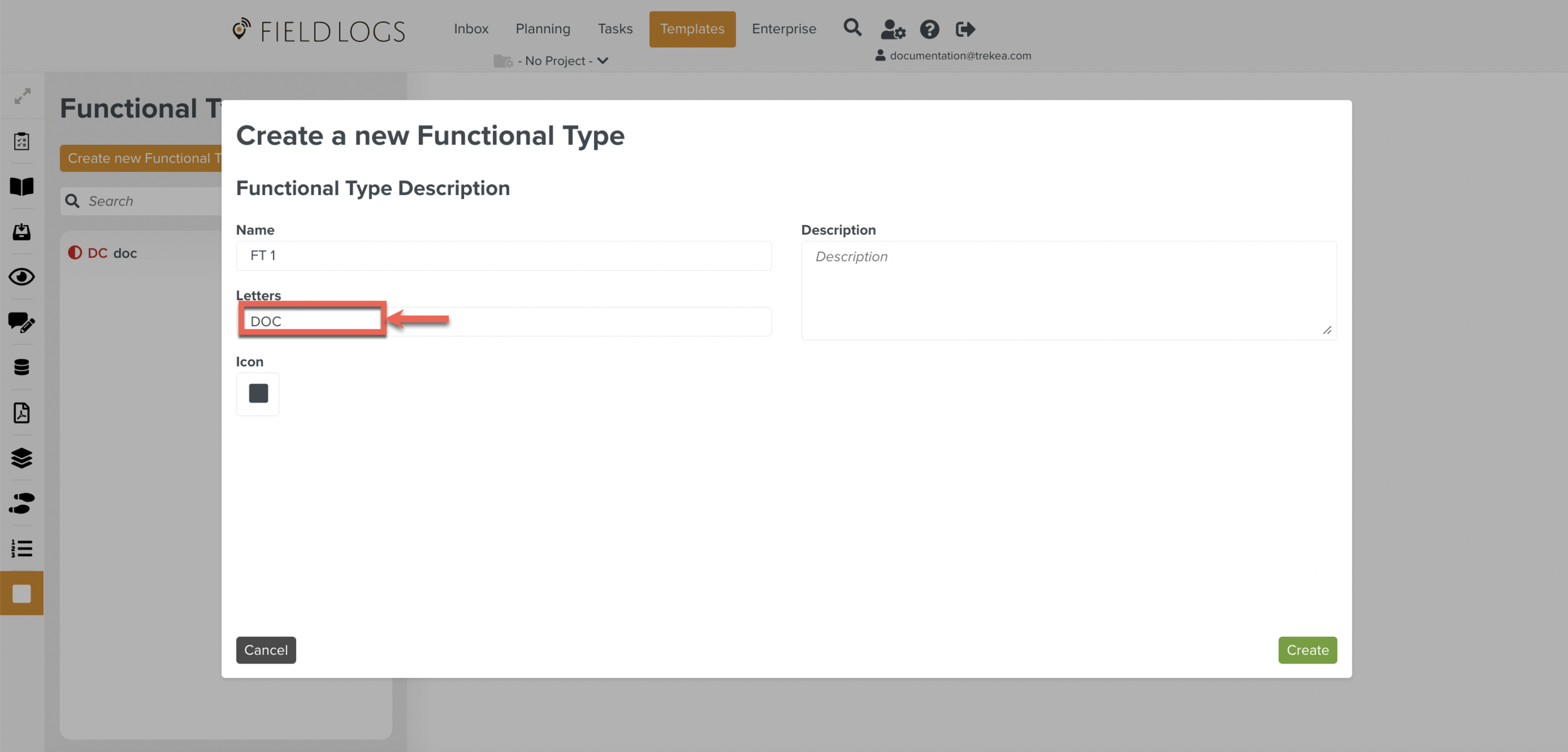This screenshot has width=1568, height=752.
Task: Open the book sidebar icon
Action: pos(22,186)
